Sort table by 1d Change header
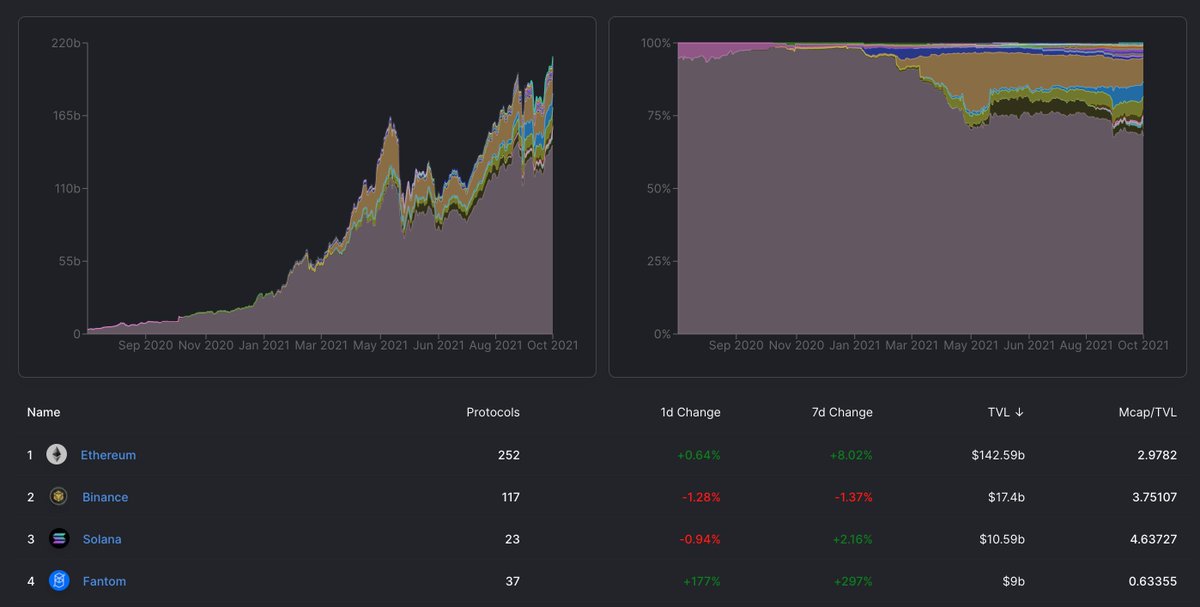Viewport: 1200px width, 607px height. pos(691,412)
